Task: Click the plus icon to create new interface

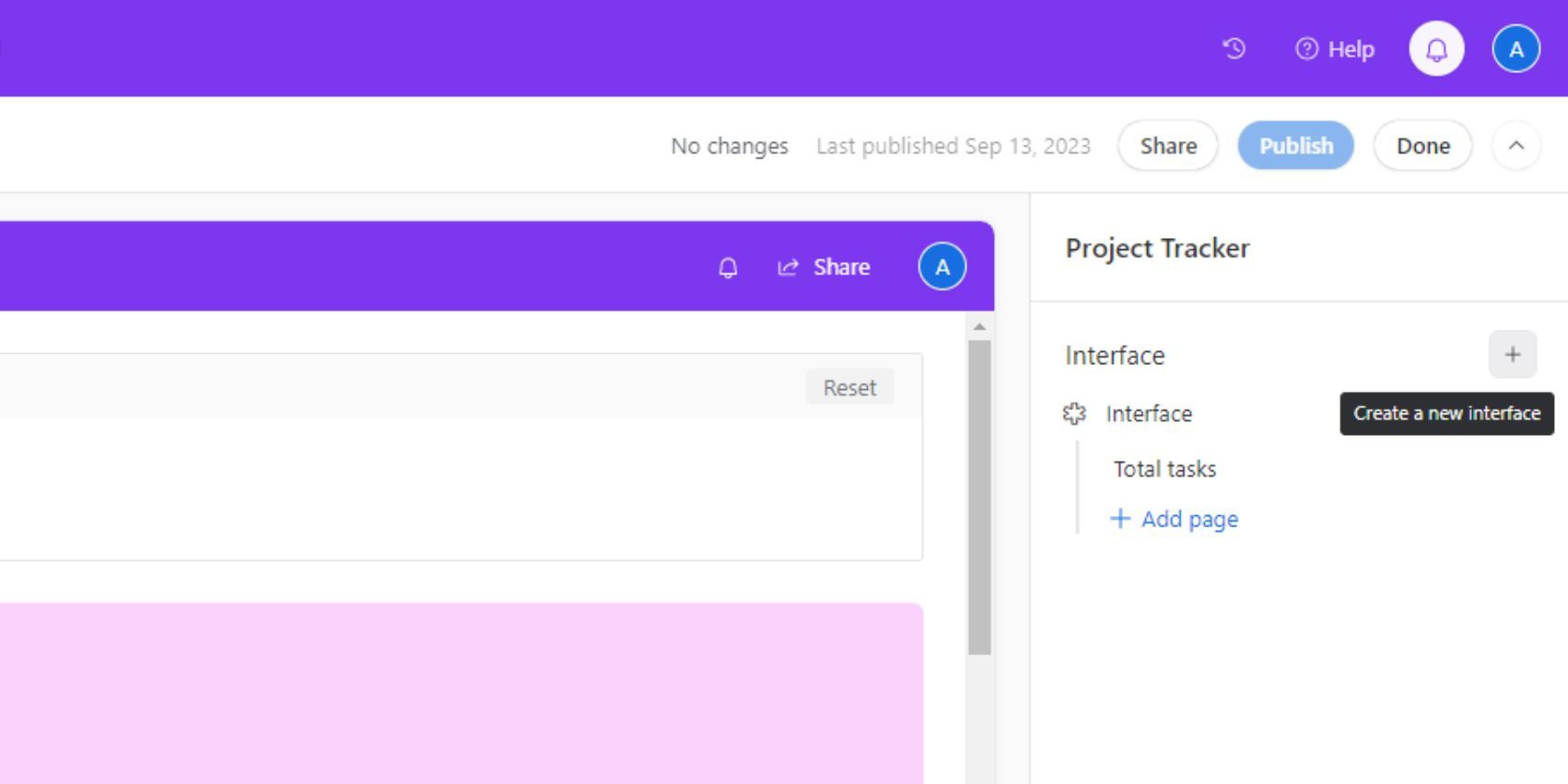Action: (1512, 355)
